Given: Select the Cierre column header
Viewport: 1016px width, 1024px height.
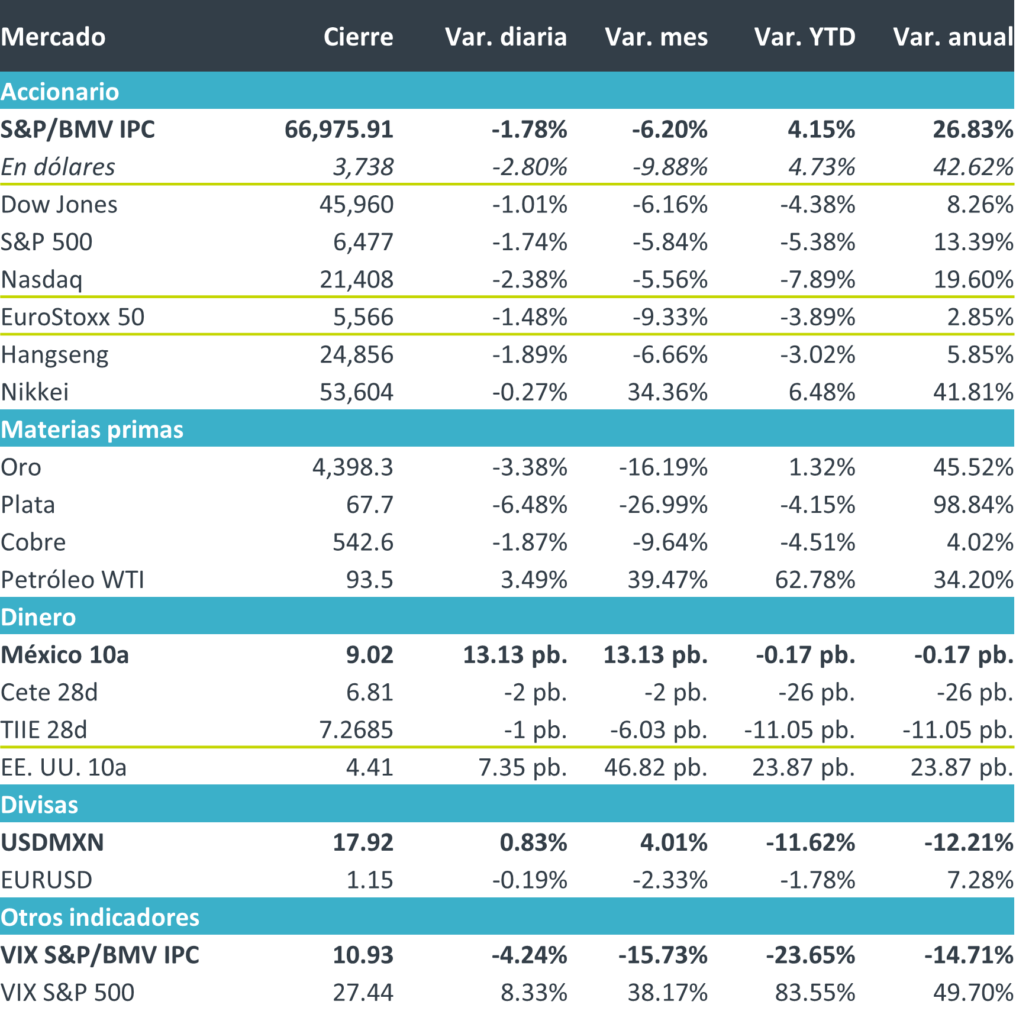Looking at the screenshot, I should tap(358, 38).
